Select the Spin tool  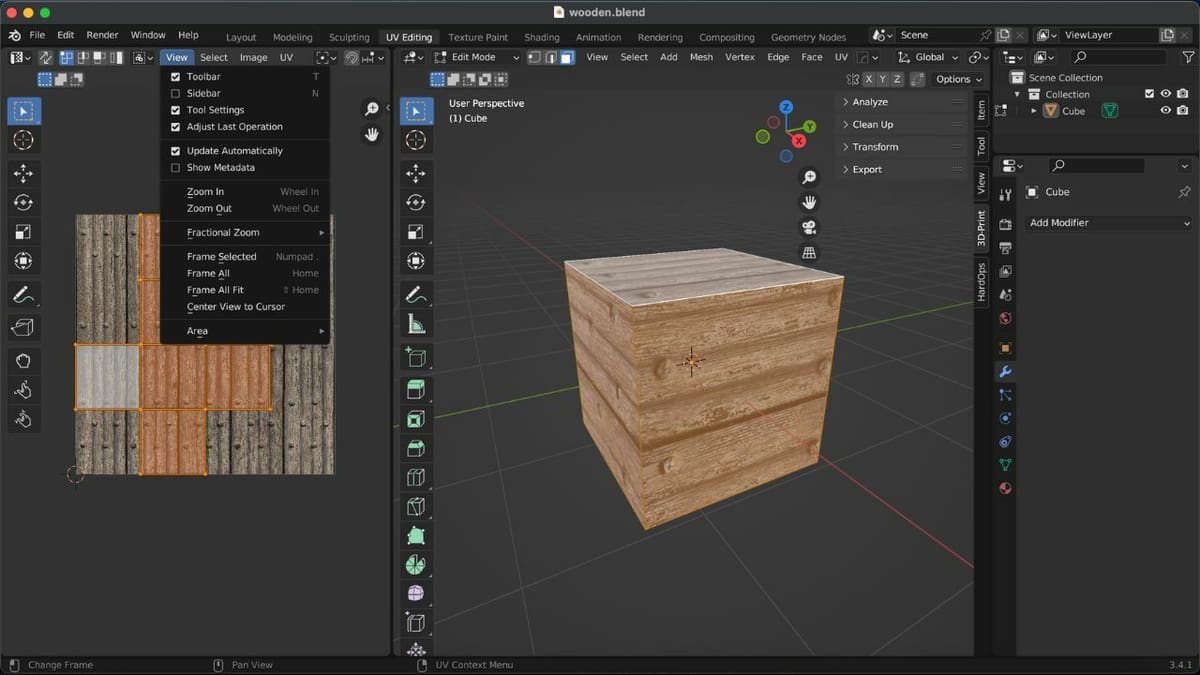pyautogui.click(x=416, y=565)
